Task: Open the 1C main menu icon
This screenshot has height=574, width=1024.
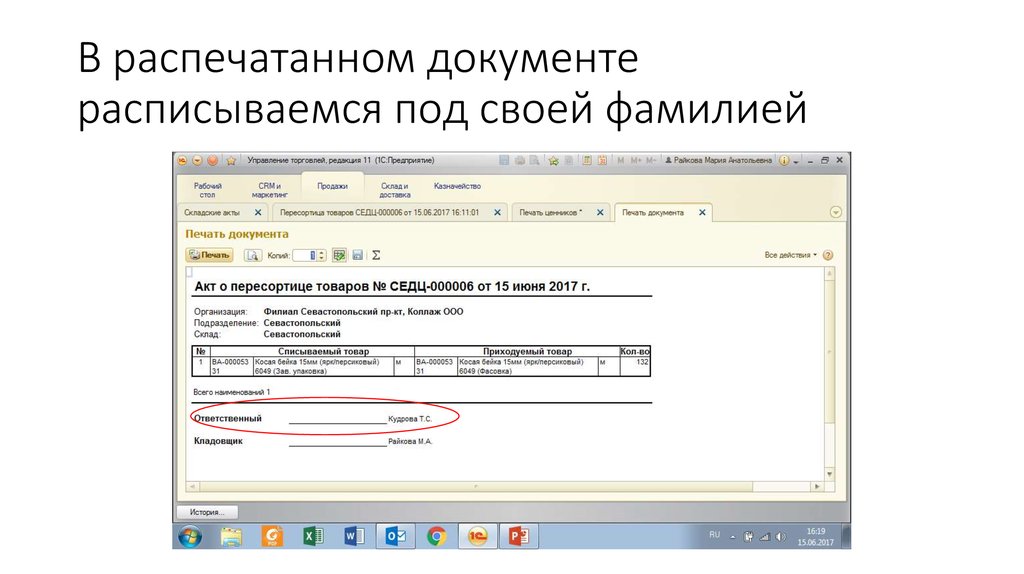Action: click(182, 161)
